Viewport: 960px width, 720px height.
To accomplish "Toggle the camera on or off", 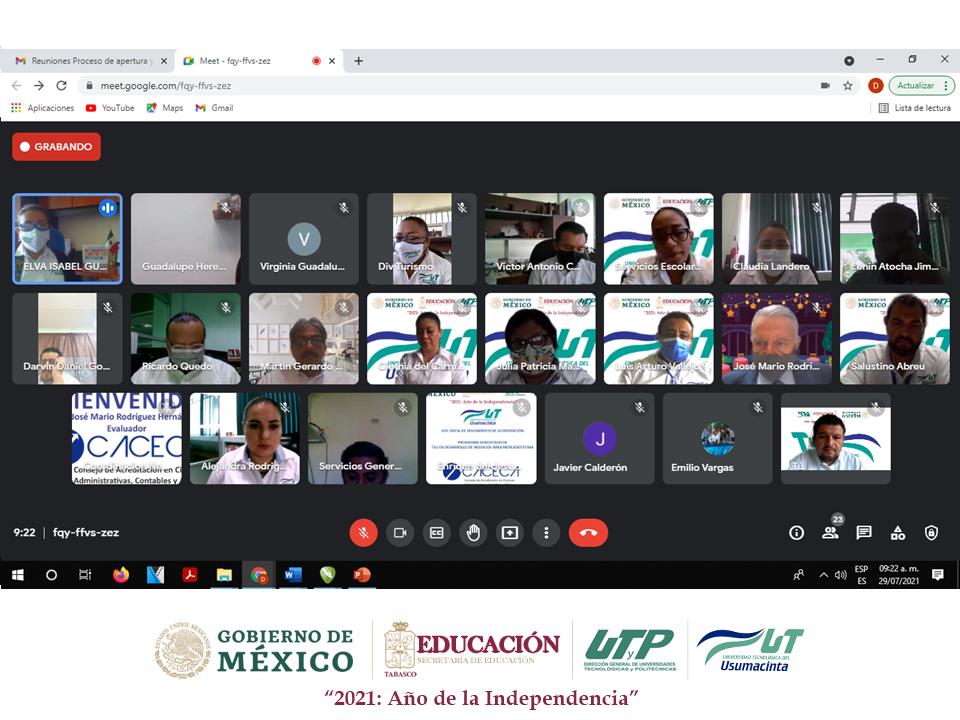I will click(400, 533).
